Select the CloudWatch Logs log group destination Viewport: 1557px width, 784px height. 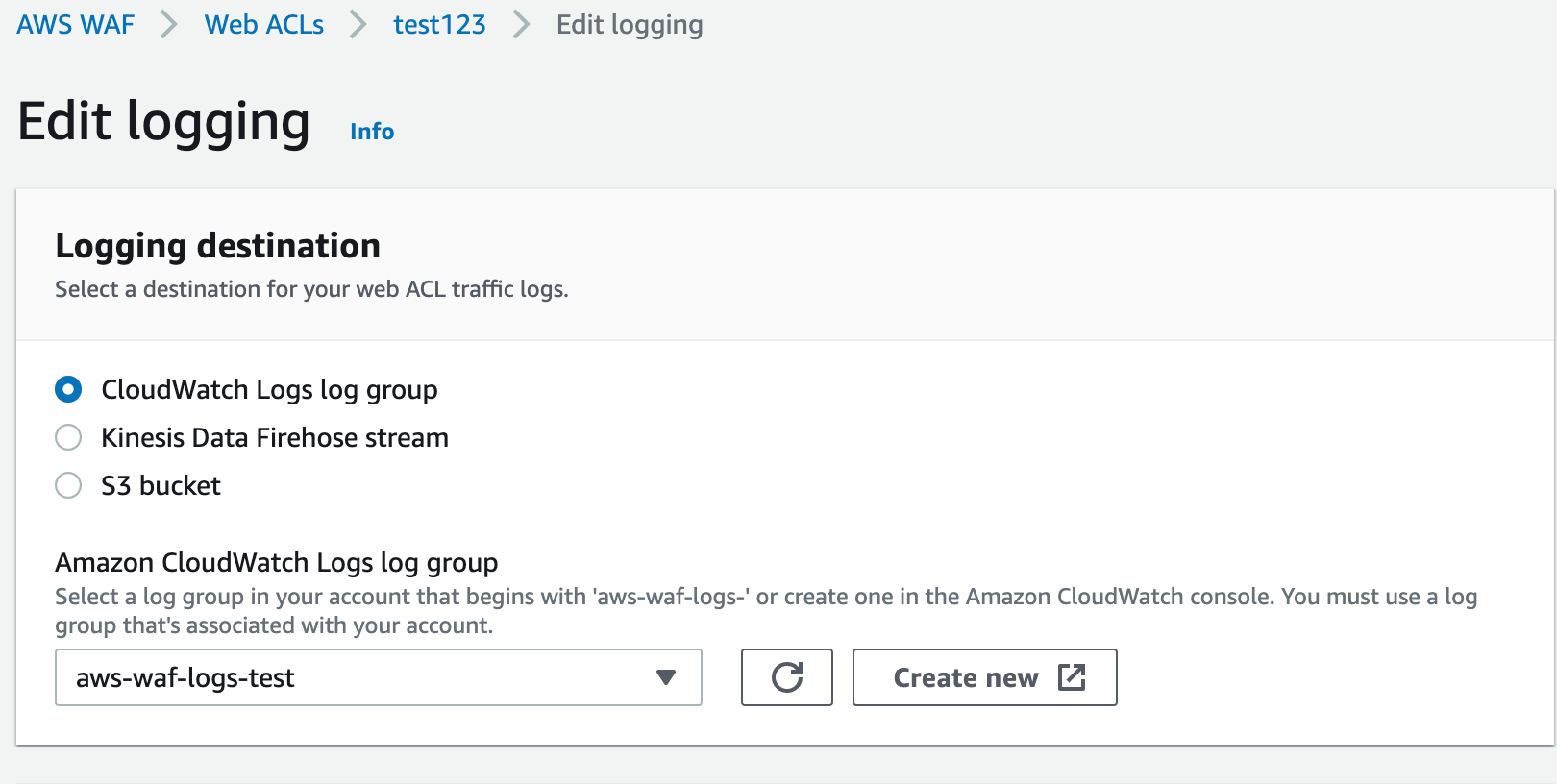coord(68,390)
